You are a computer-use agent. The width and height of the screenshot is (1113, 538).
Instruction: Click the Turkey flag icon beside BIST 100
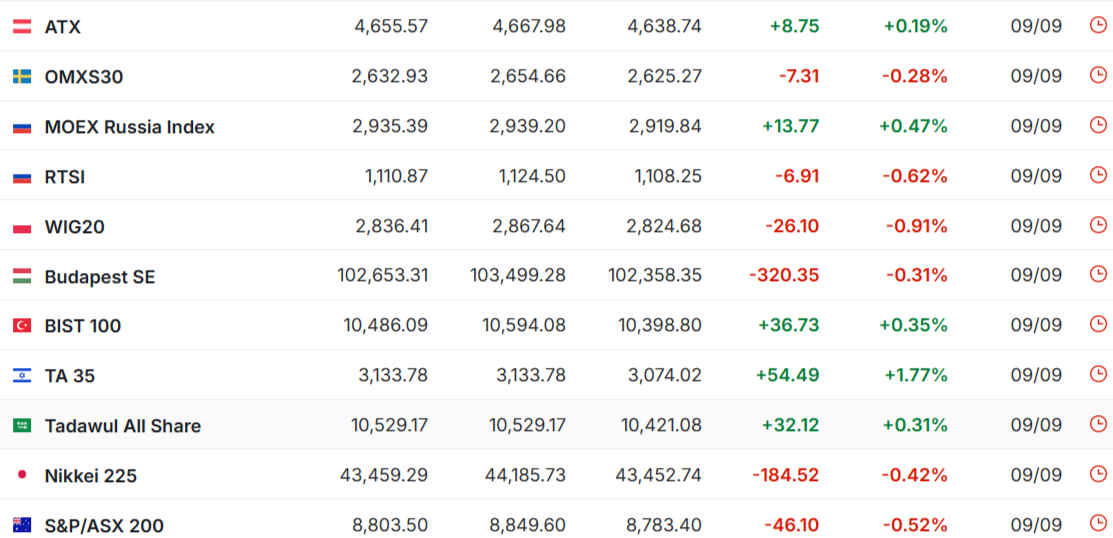[x=22, y=326]
